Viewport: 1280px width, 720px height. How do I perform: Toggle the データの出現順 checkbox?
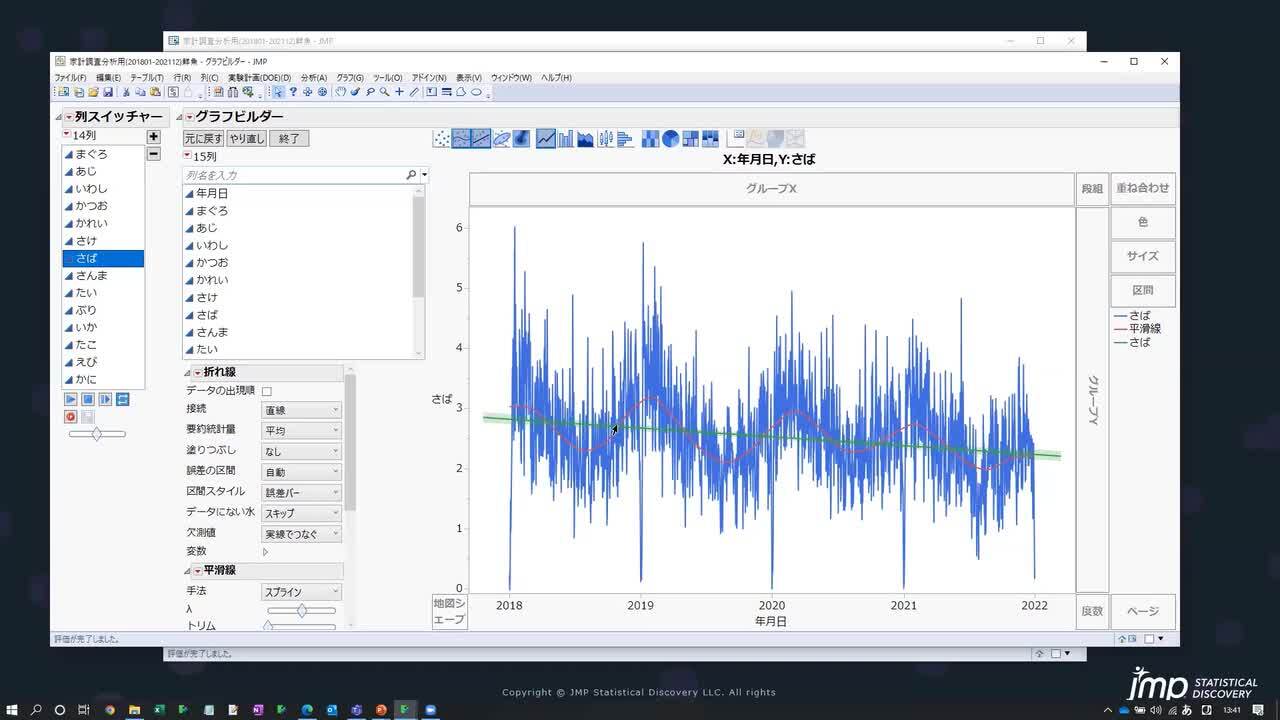tap(267, 391)
